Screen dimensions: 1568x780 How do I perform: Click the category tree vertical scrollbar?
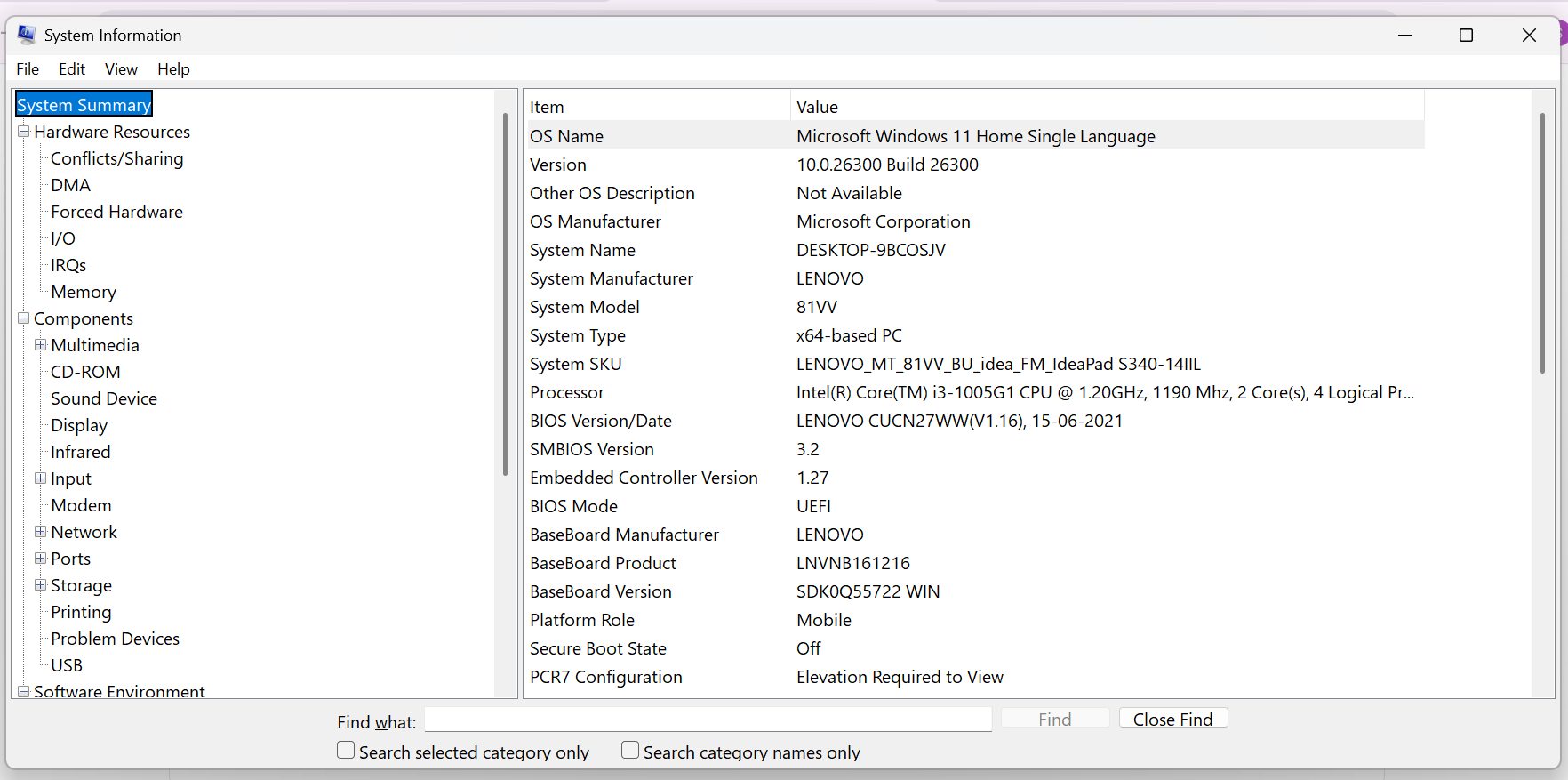pyautogui.click(x=505, y=294)
